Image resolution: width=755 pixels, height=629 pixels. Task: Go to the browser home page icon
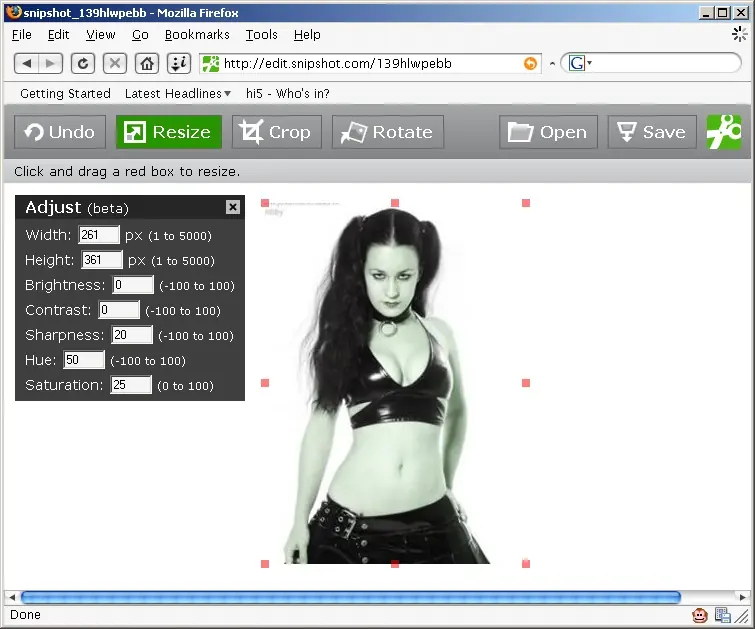point(147,64)
